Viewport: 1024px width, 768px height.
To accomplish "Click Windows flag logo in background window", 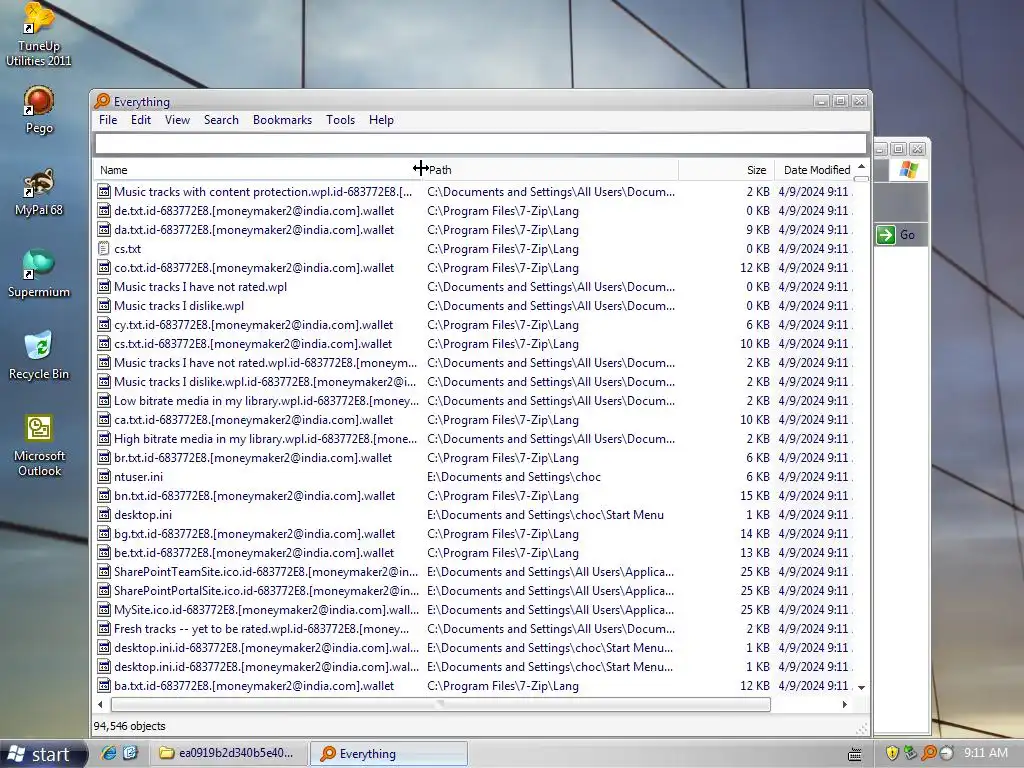I will pos(908,170).
